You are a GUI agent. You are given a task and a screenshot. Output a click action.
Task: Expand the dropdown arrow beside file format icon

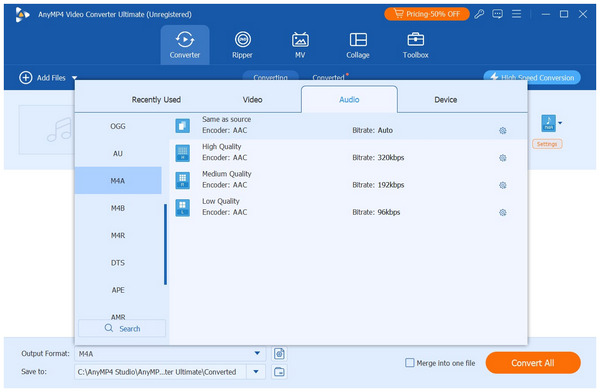[560, 123]
